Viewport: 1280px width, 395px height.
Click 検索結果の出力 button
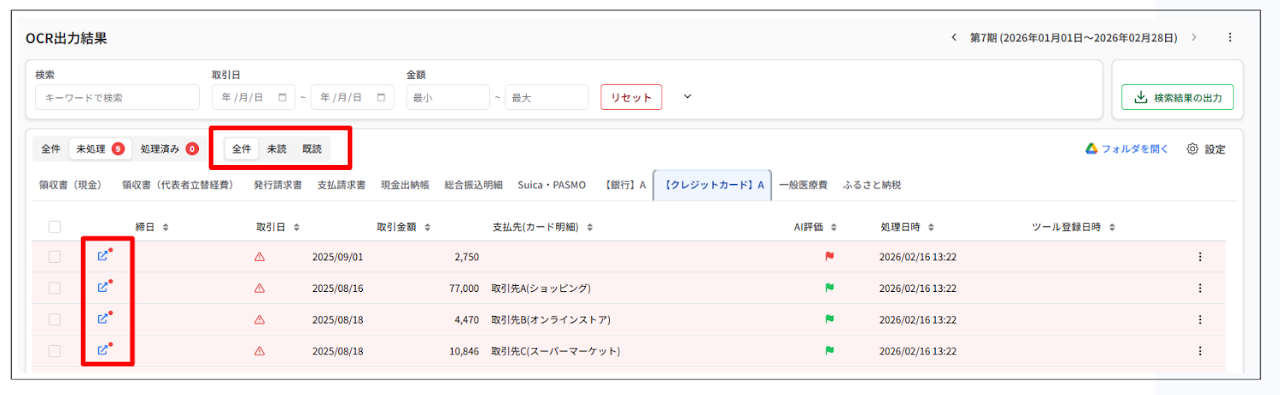[x=1178, y=97]
